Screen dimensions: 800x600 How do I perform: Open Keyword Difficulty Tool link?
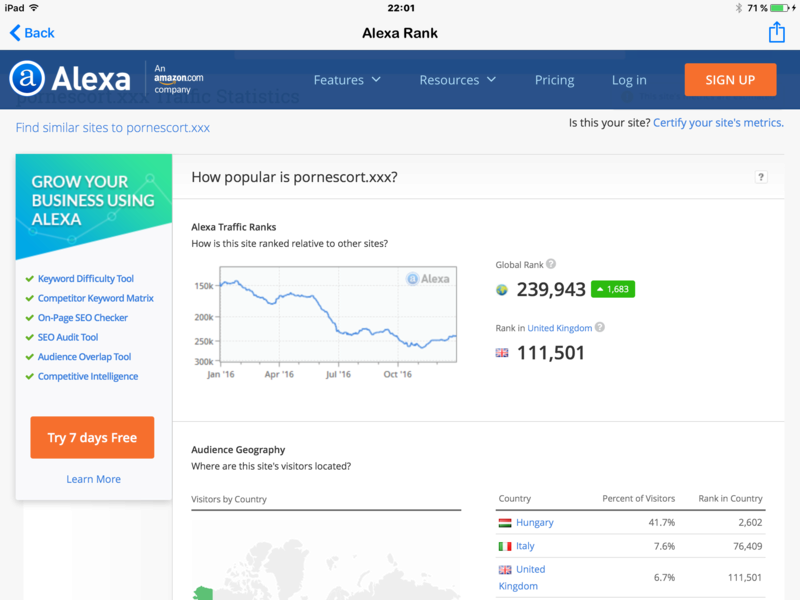tap(86, 279)
